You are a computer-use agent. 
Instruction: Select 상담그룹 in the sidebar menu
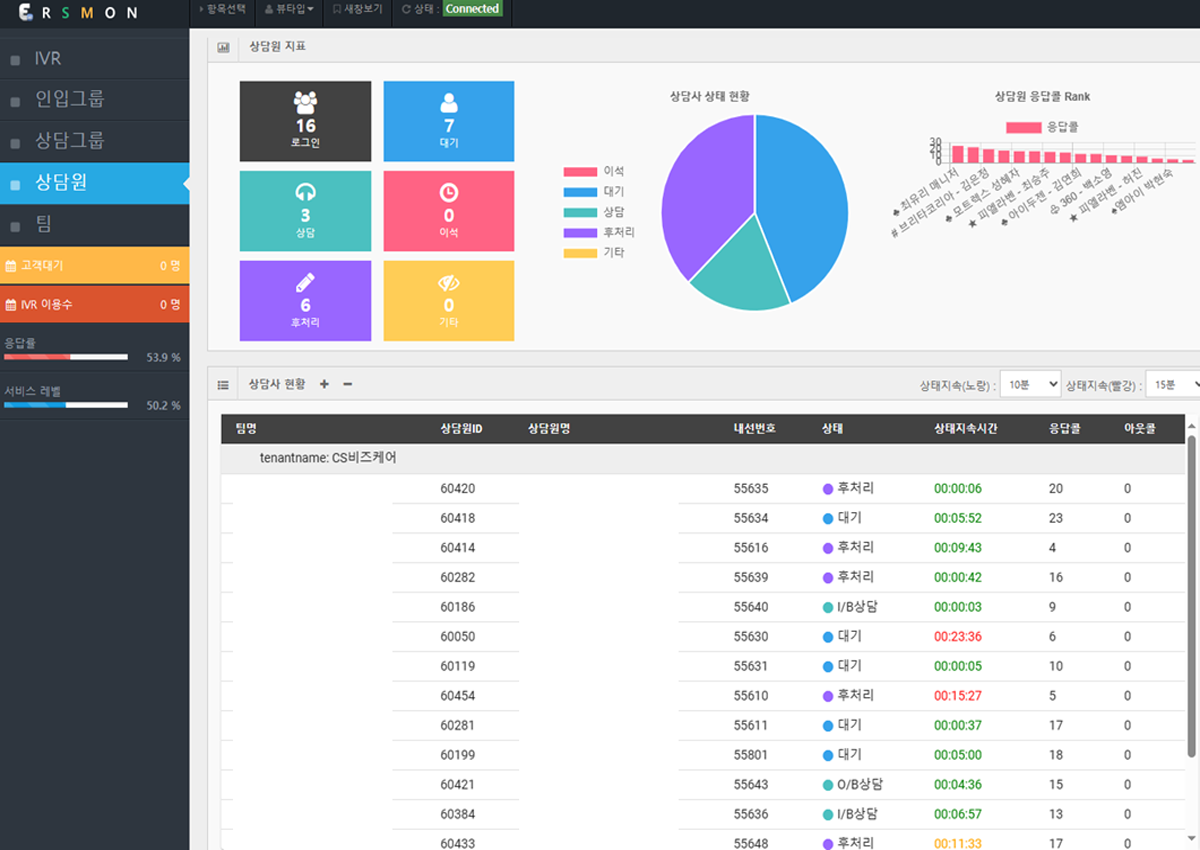click(x=70, y=141)
